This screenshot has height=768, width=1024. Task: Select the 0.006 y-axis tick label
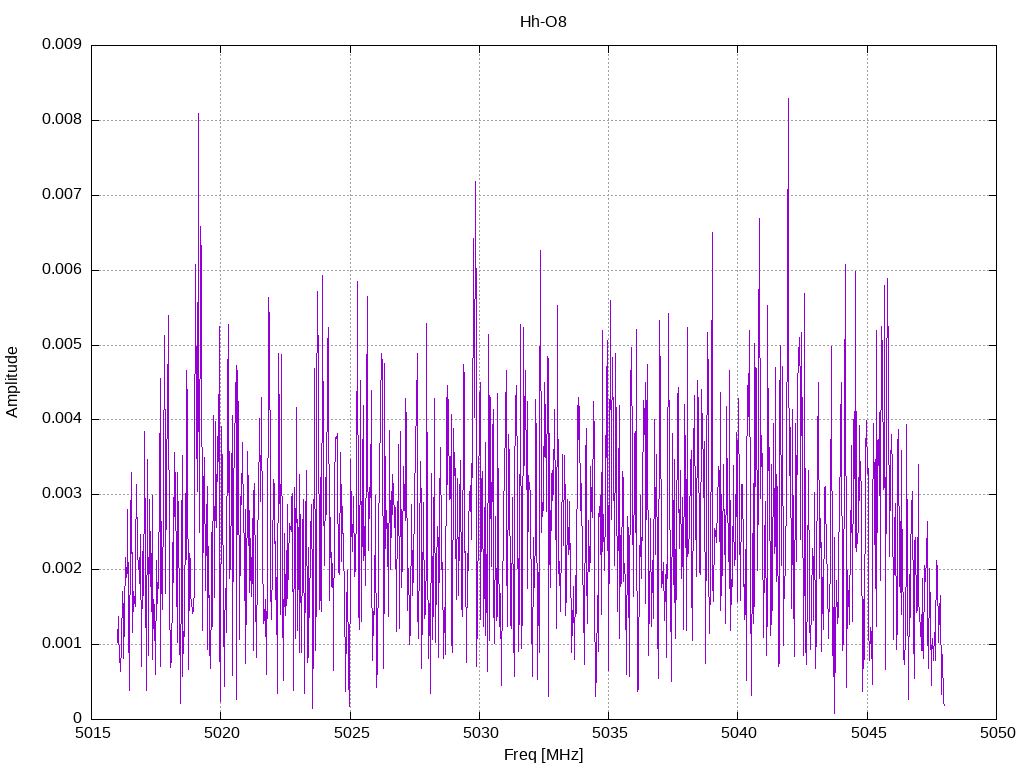(x=61, y=270)
